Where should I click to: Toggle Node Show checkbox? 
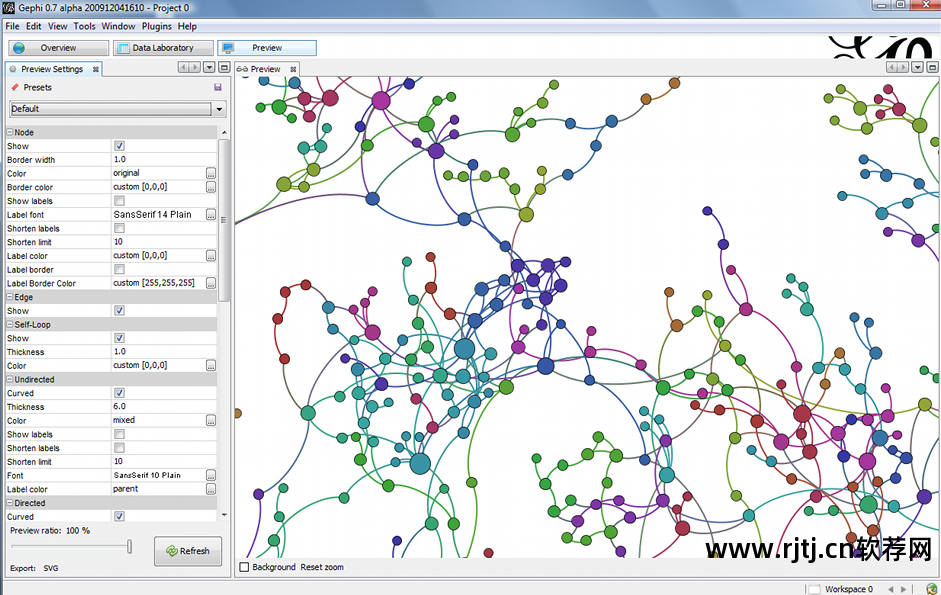click(119, 146)
